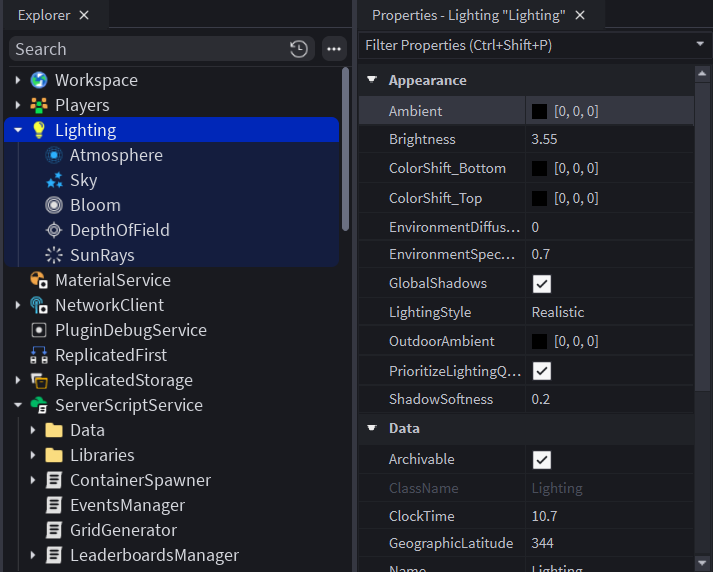Expand the ReplicatedStorage tree node
Viewport: 713px width, 572px height.
coord(18,380)
